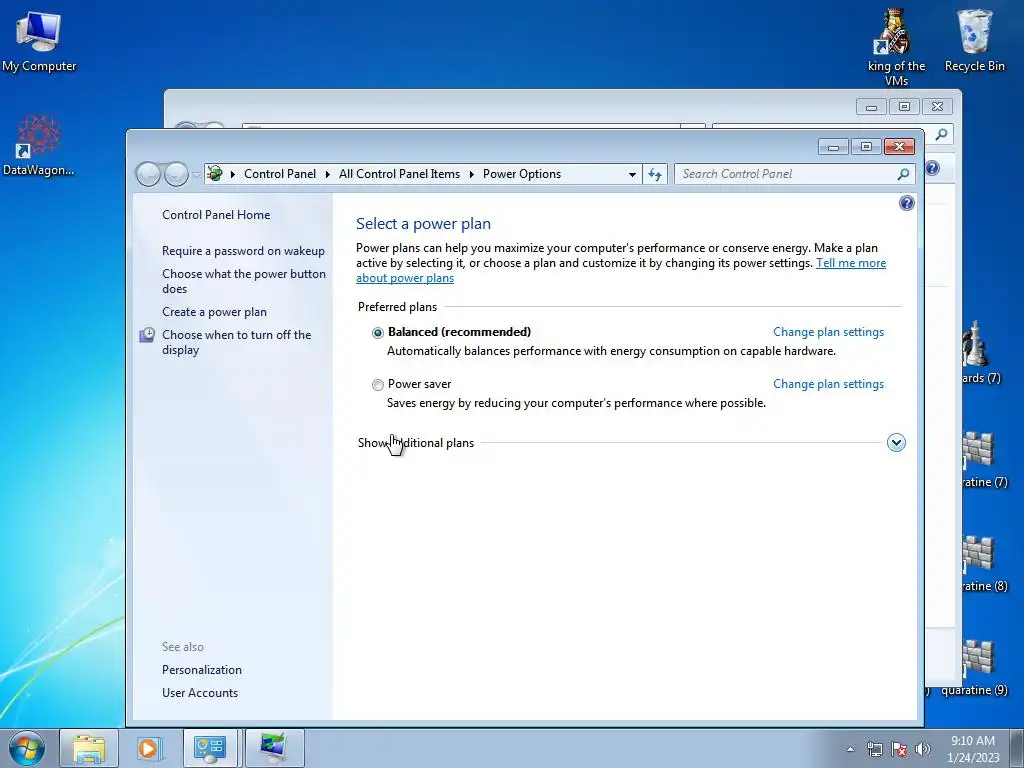
Task: Open the address bar history dropdown
Action: [x=632, y=174]
